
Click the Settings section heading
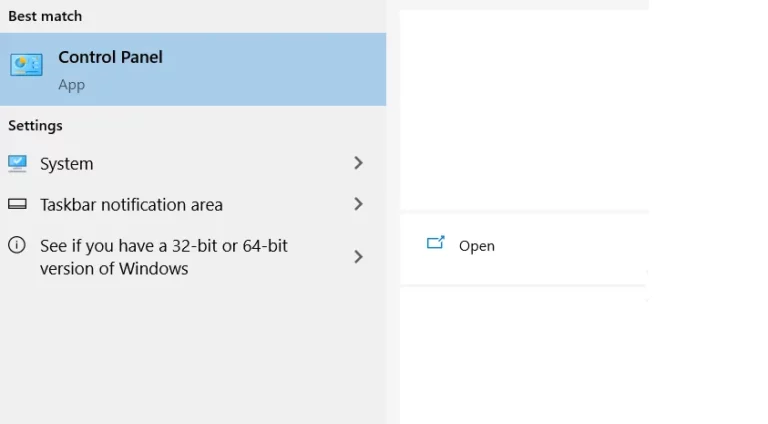35,126
